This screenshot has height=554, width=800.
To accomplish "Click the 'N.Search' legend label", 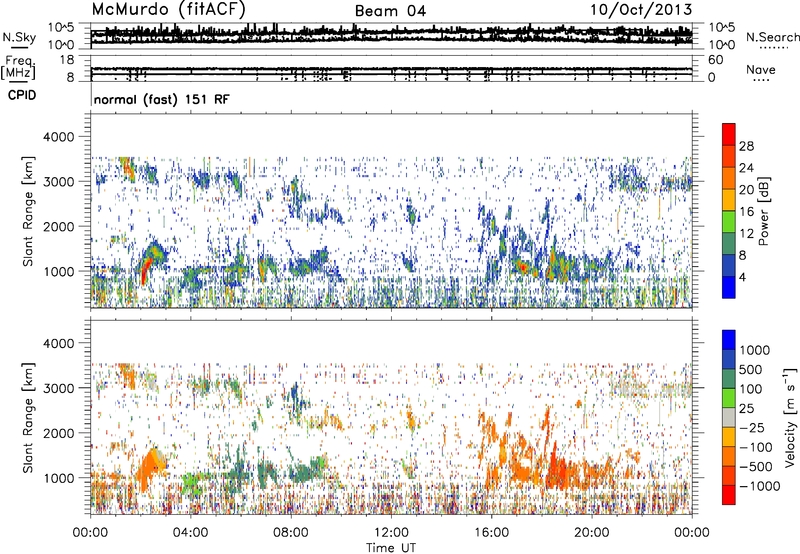I will coord(772,37).
